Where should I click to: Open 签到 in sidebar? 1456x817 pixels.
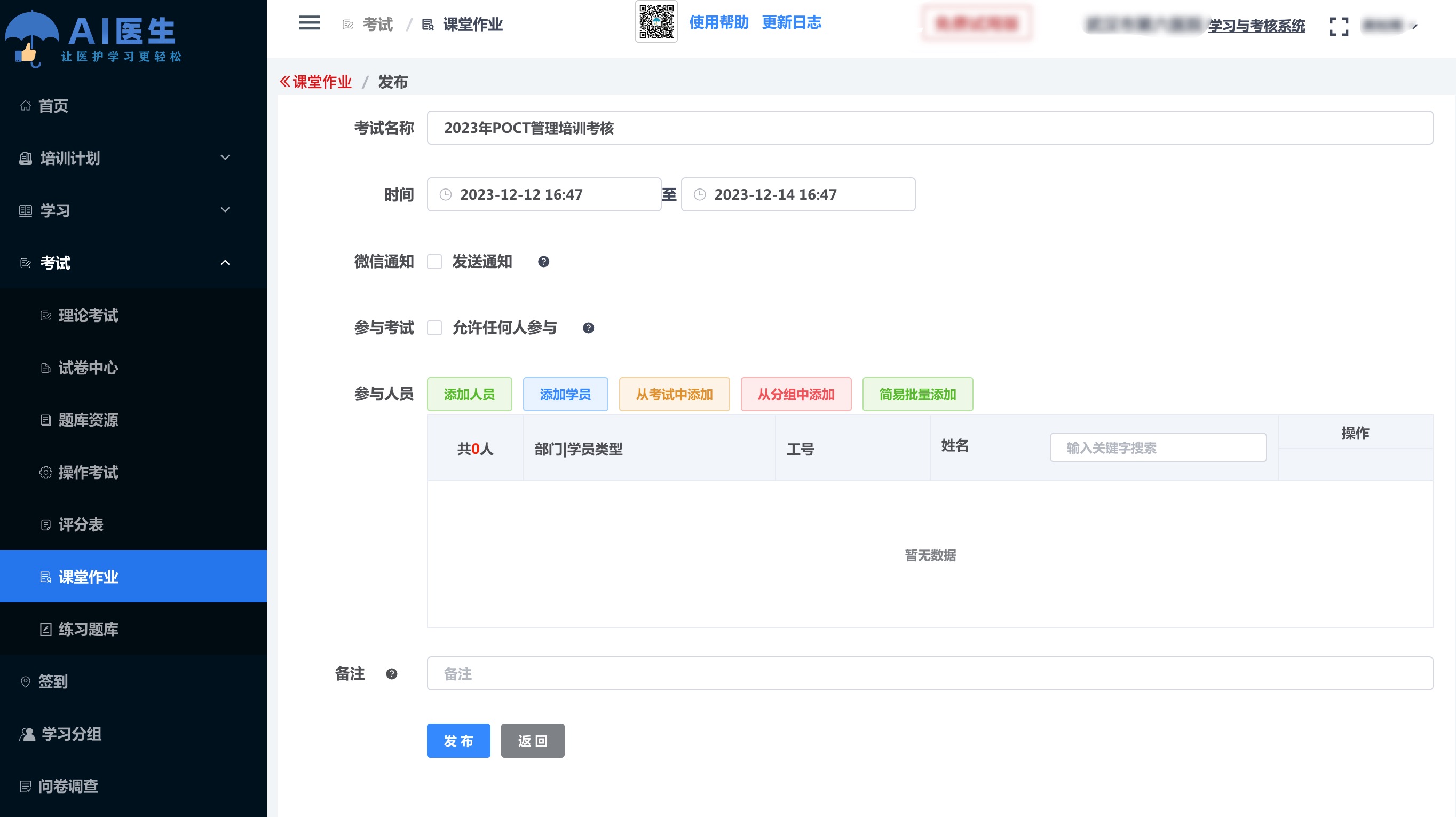coord(133,681)
